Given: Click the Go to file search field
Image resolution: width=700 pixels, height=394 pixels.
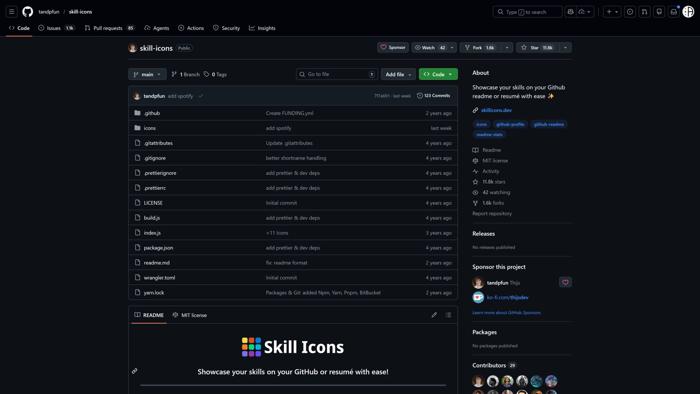Looking at the screenshot, I should pos(337,75).
